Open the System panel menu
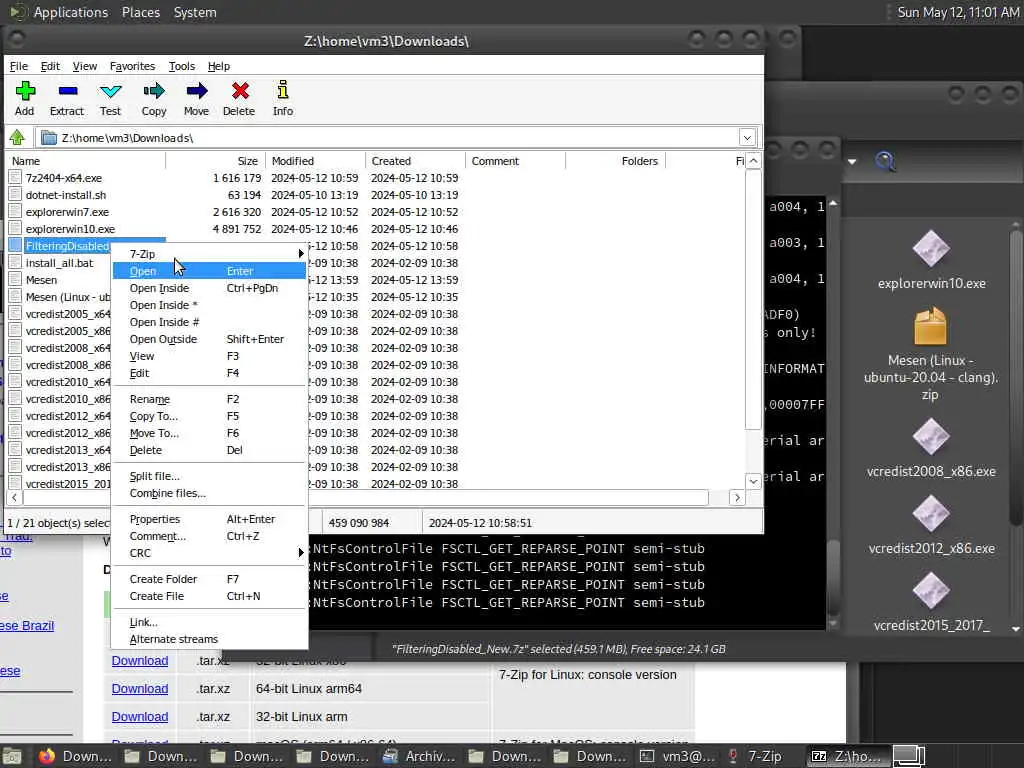Viewport: 1024px width, 768px height. [195, 12]
